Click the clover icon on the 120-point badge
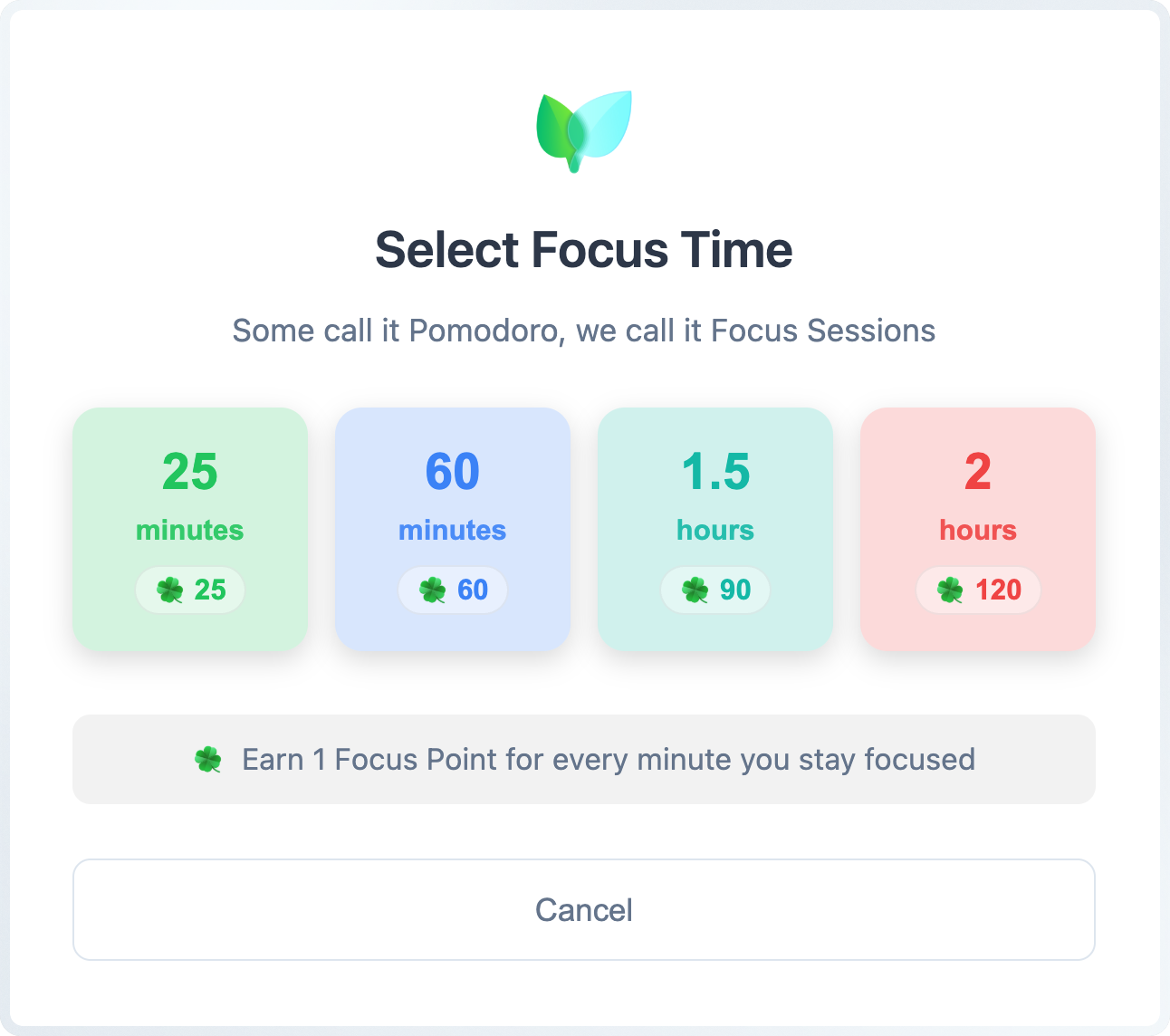The height and width of the screenshot is (1036, 1170). (950, 590)
